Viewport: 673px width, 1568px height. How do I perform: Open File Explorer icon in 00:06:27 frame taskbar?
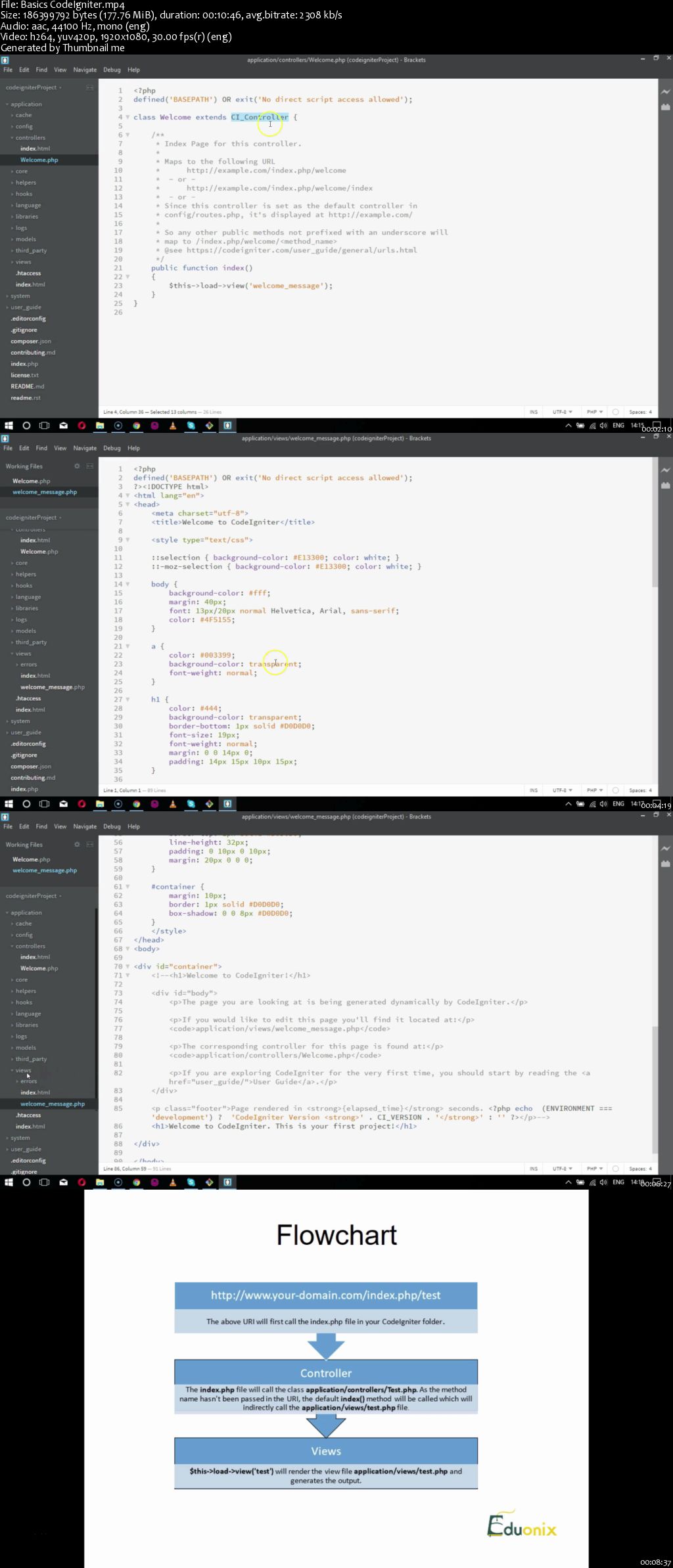[100, 1182]
